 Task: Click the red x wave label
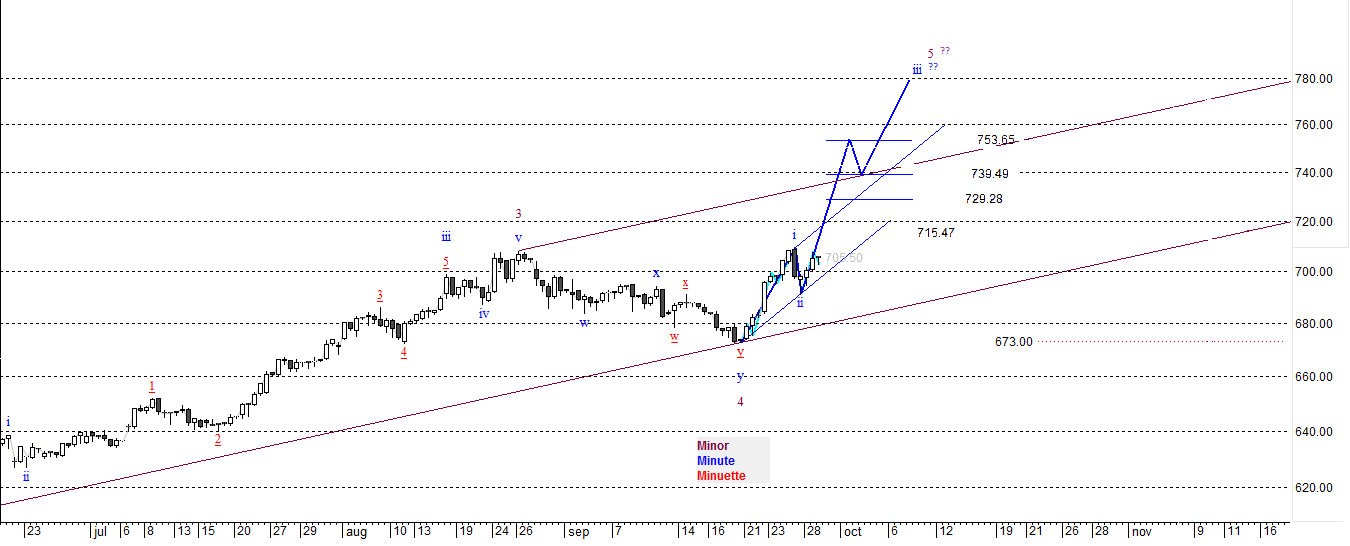685,283
